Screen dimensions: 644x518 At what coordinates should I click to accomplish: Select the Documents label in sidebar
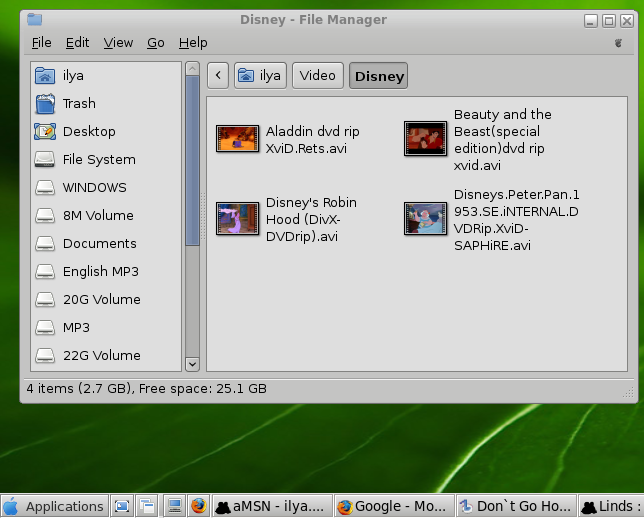click(99, 243)
